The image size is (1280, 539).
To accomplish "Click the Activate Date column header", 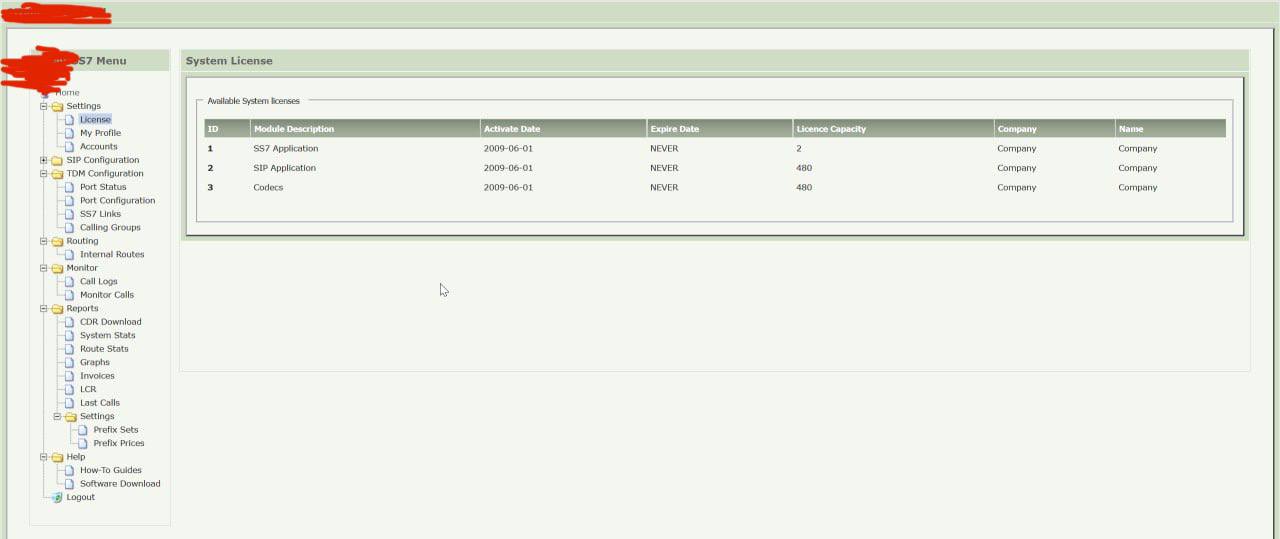I will point(563,129).
